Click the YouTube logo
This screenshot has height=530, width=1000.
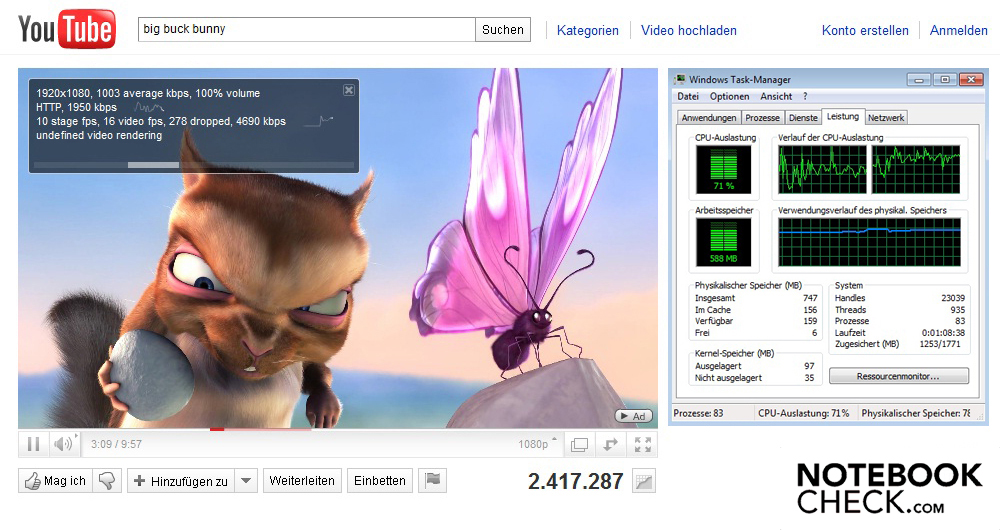(67, 29)
